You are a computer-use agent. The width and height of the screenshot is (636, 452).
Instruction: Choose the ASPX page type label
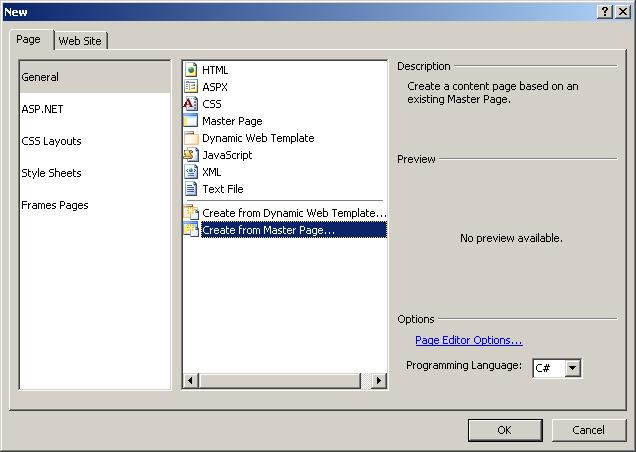[x=215, y=87]
